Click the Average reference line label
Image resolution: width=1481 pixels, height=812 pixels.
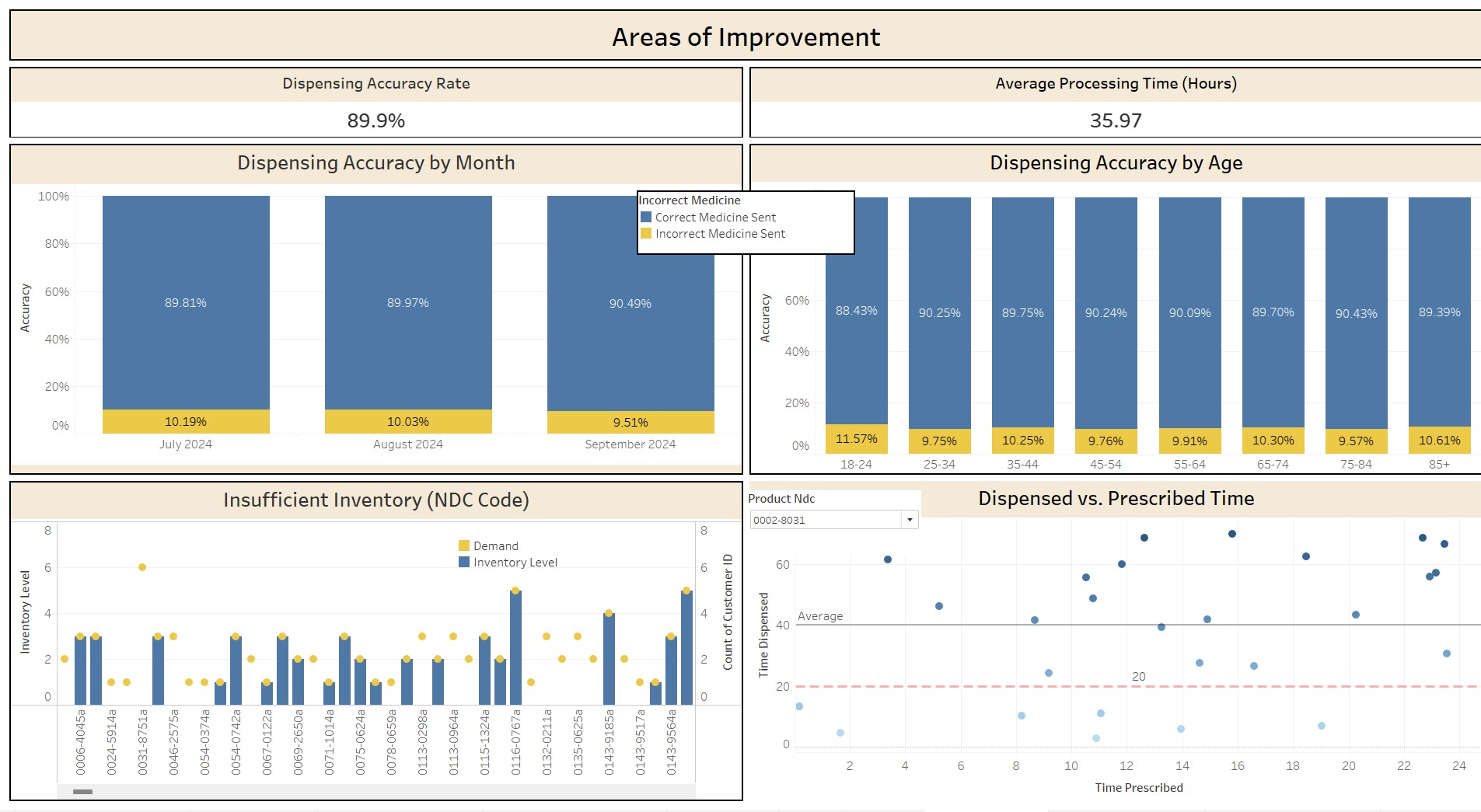pos(819,616)
